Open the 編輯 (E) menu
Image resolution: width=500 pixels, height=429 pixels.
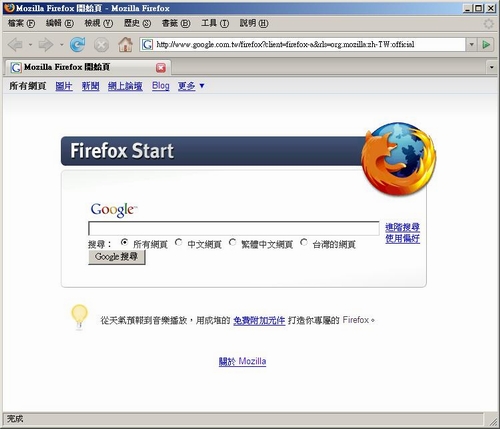click(60, 23)
